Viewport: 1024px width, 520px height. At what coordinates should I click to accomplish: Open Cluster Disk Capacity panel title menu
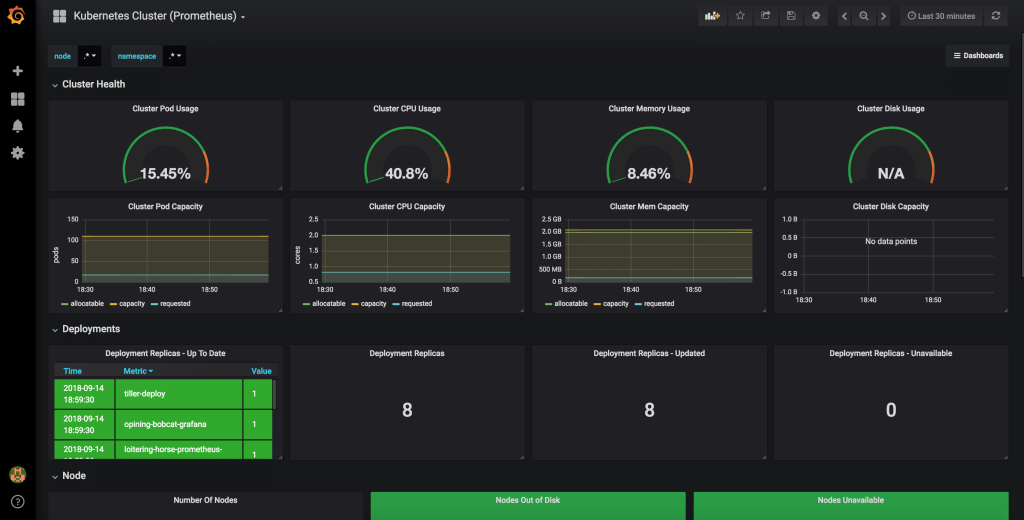(891, 206)
